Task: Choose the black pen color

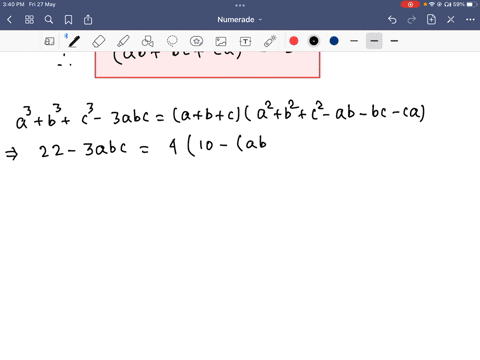Action: click(314, 41)
